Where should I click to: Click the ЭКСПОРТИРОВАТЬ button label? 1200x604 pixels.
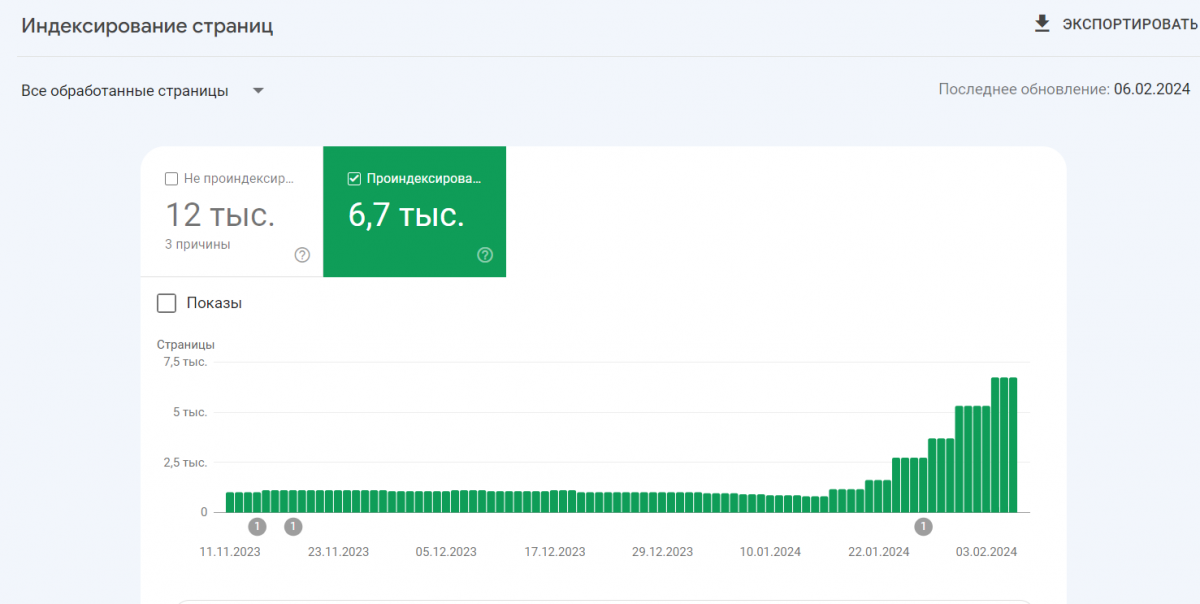click(1129, 24)
